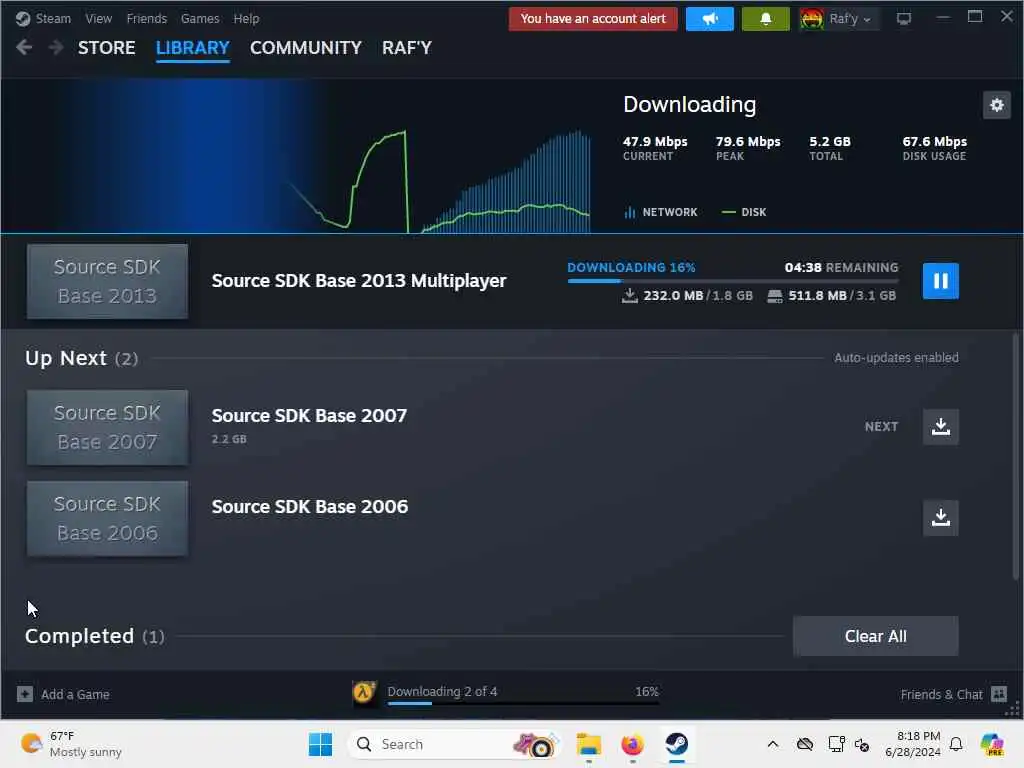Open the COMMUNITY tab

[x=306, y=48]
